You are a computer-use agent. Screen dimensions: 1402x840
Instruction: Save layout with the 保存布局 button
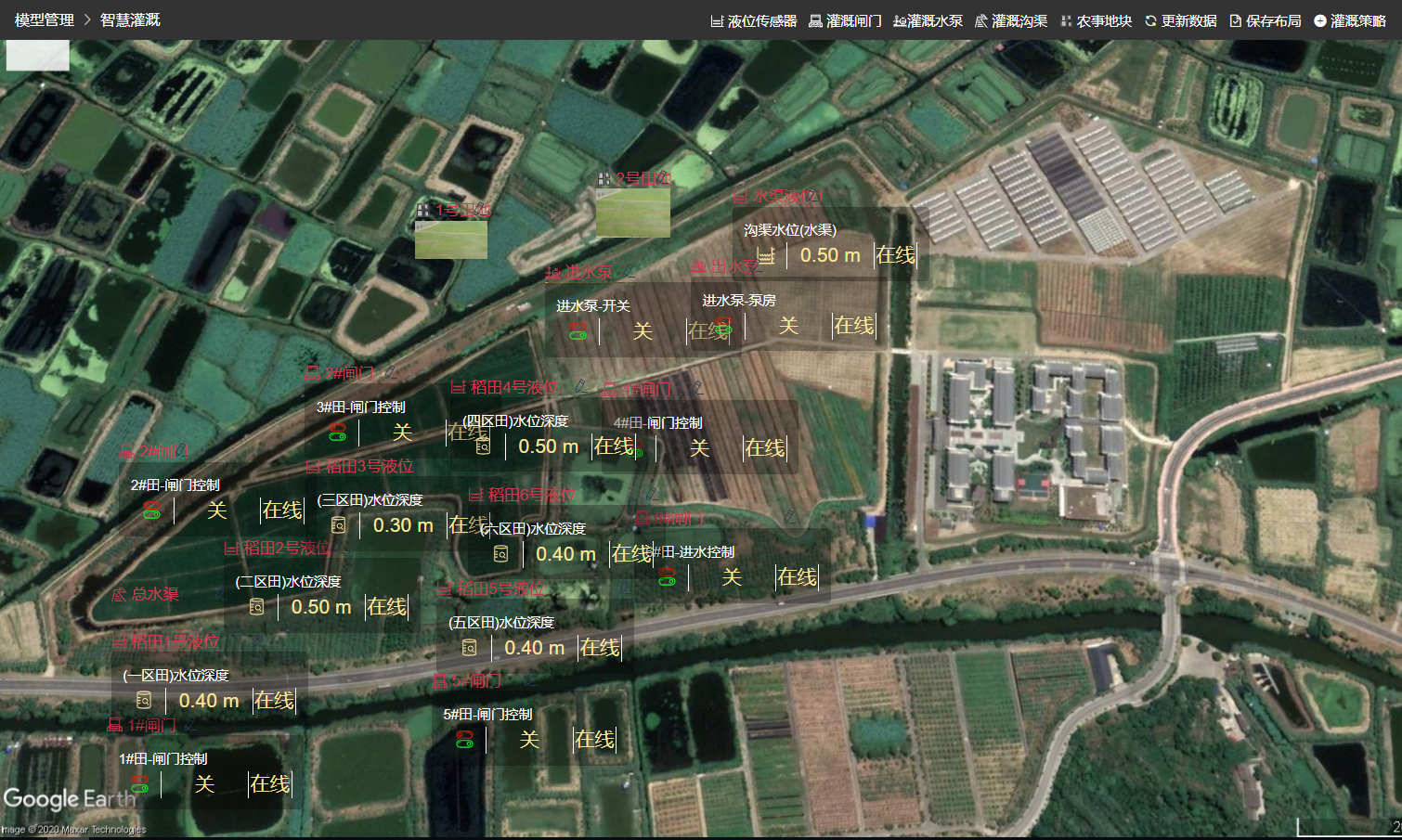[1266, 20]
